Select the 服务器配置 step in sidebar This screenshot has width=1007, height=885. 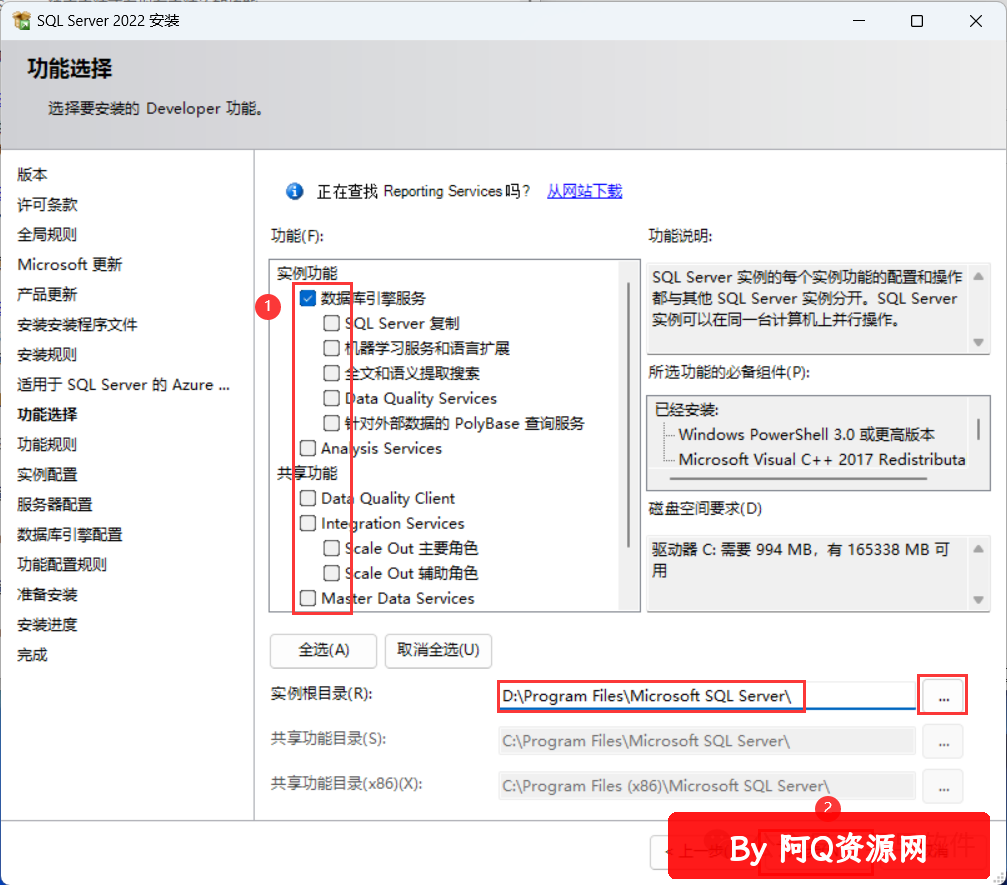coord(55,505)
